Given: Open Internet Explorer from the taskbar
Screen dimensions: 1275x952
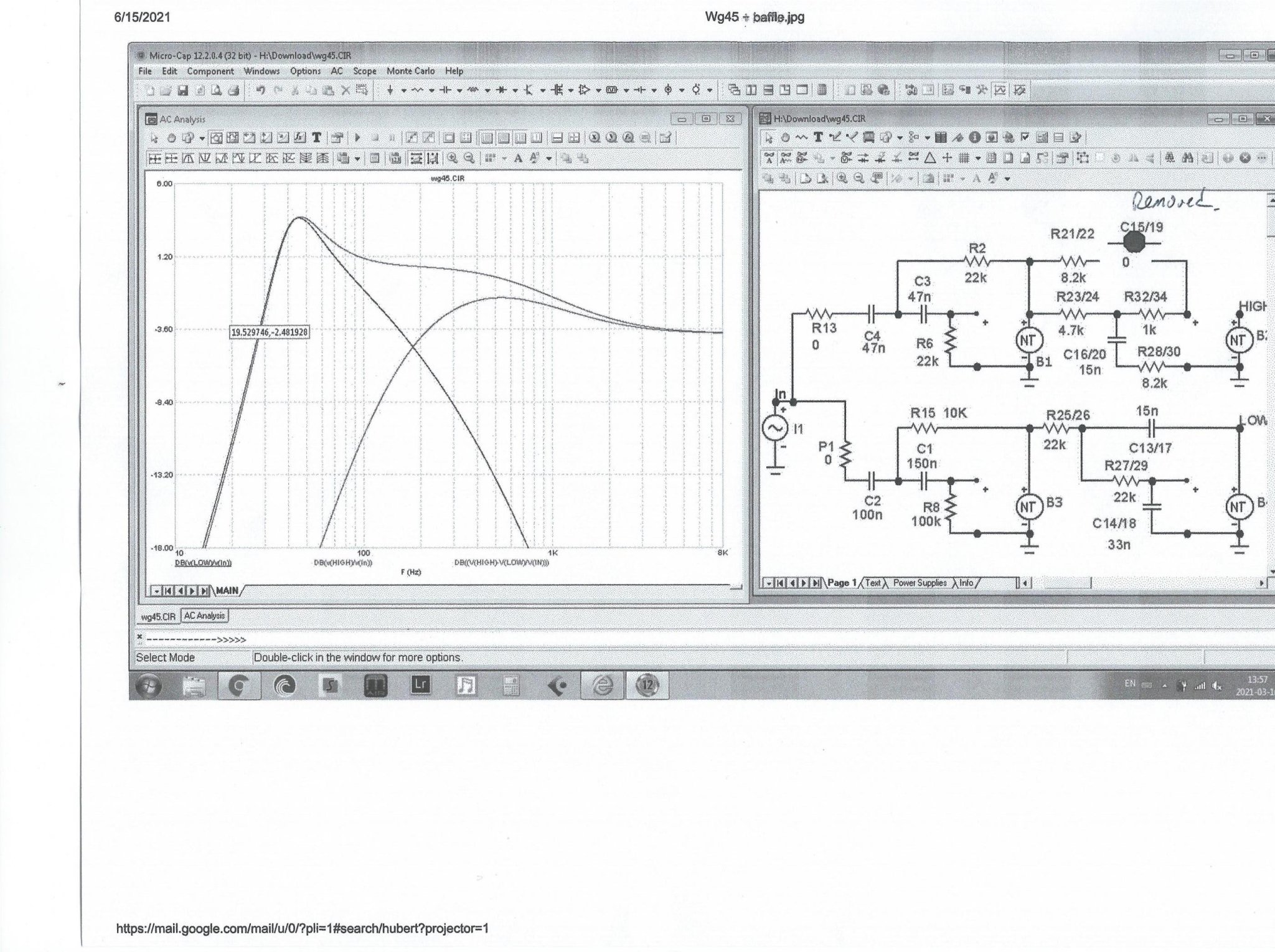Looking at the screenshot, I should click(602, 686).
